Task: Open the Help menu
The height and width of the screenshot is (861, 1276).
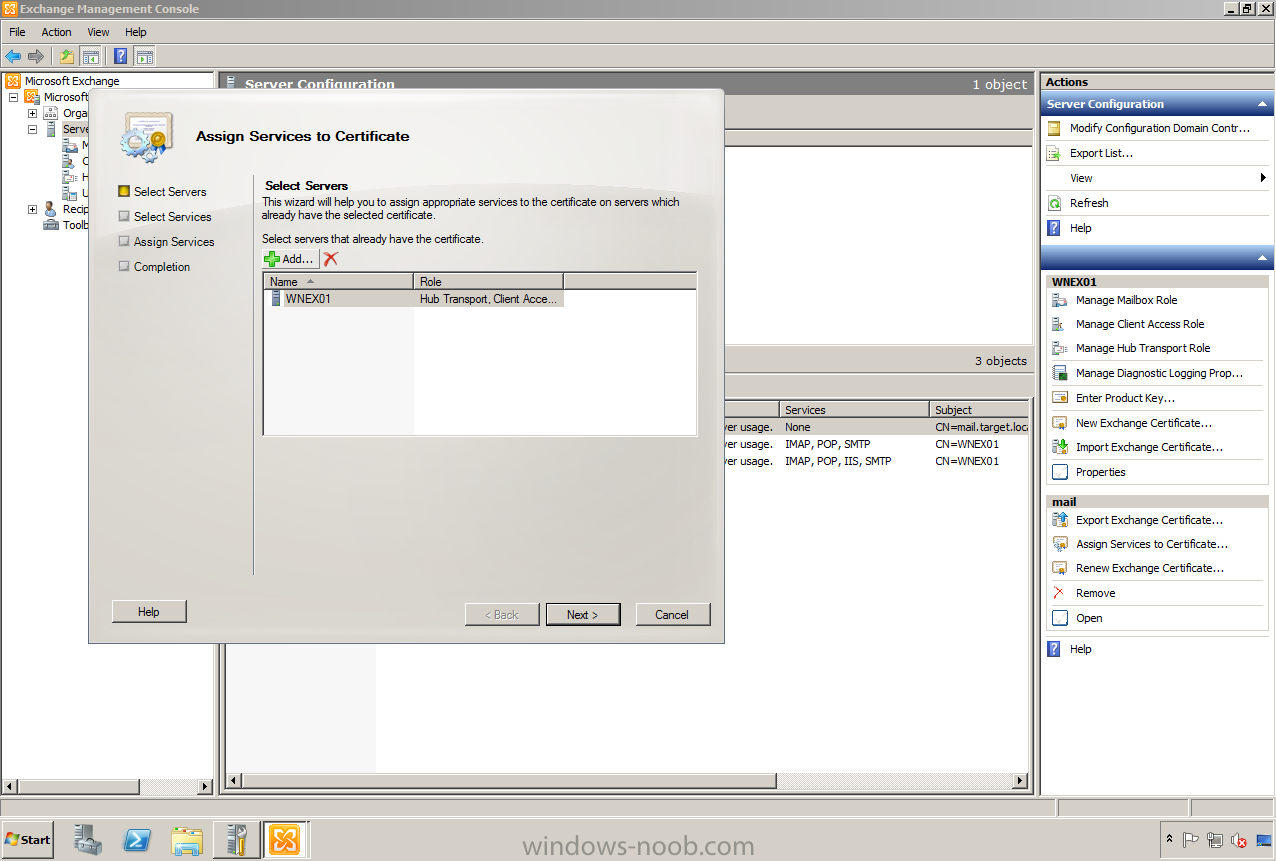Action: pos(136,32)
